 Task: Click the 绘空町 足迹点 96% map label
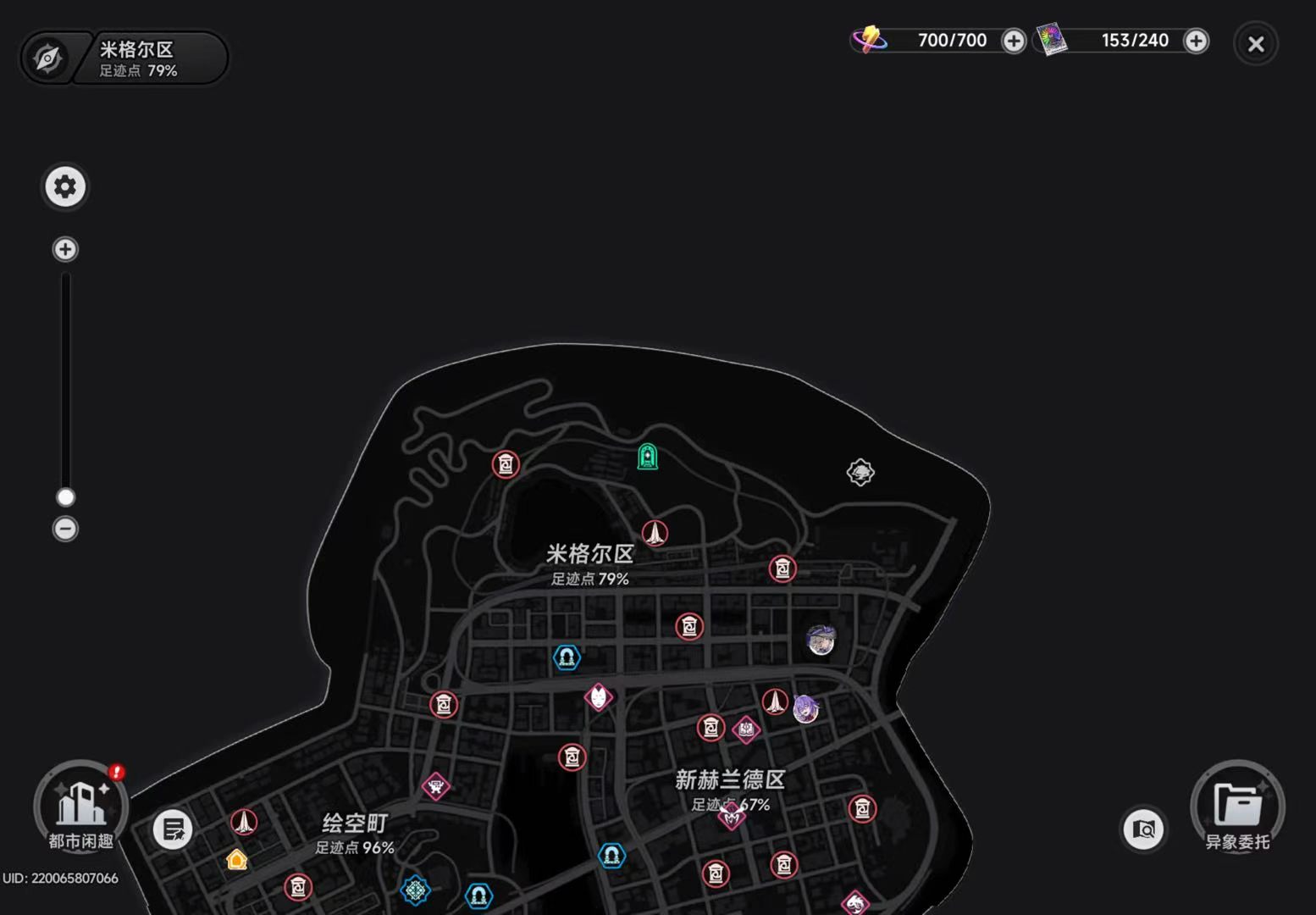(355, 835)
